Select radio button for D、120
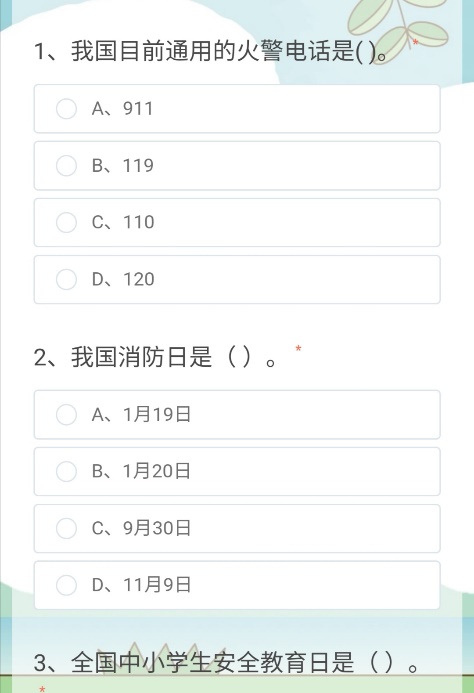The image size is (474, 693). pyautogui.click(x=66, y=279)
